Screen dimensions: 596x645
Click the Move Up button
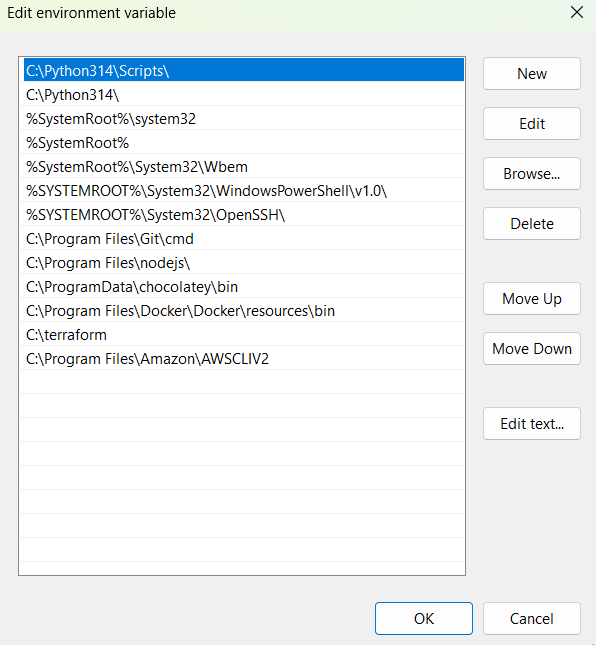click(x=531, y=299)
